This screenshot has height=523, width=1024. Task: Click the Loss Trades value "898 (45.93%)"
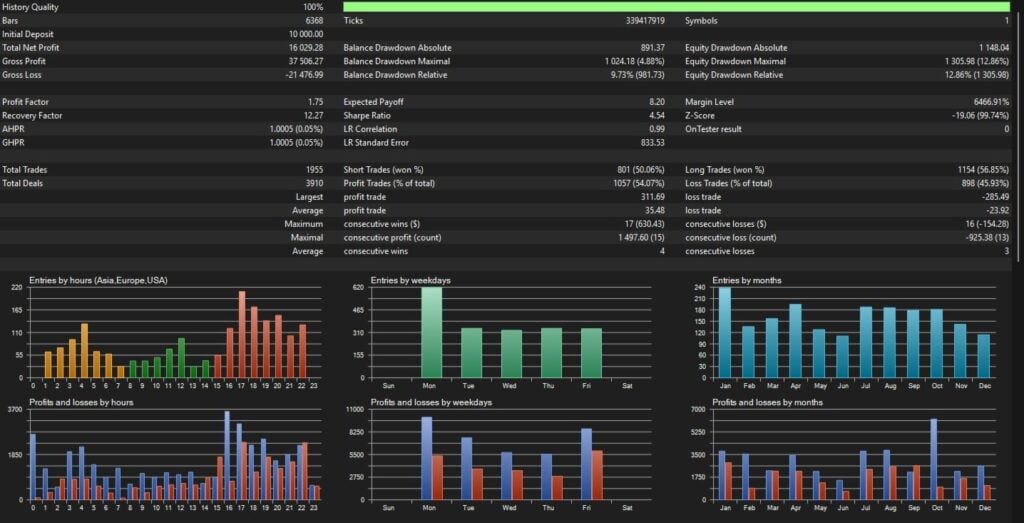click(985, 183)
